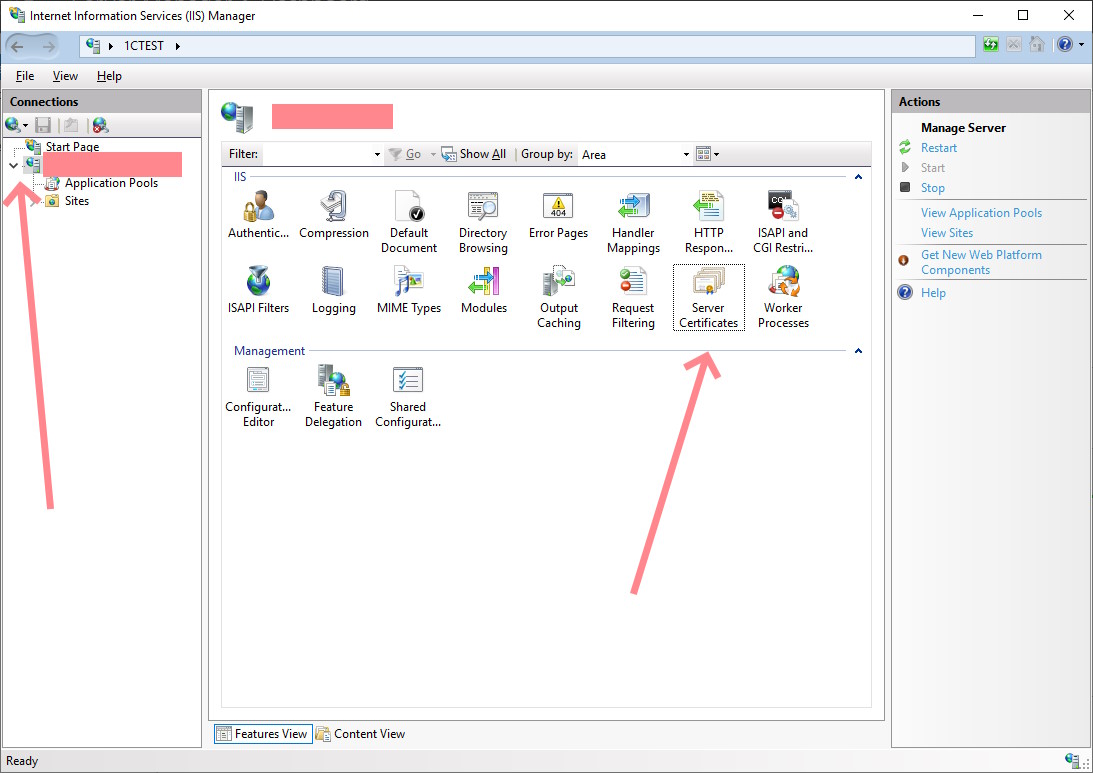Screen dimensions: 1093x773
Task: Collapse the Management group section
Action: (858, 351)
